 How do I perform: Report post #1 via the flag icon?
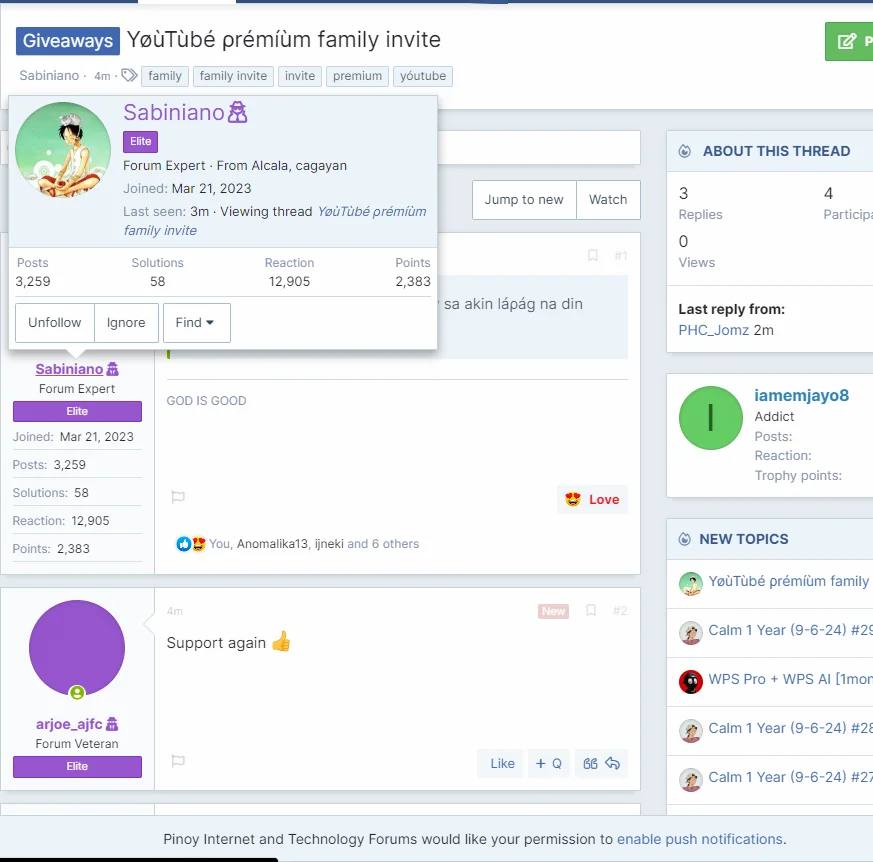point(178,497)
